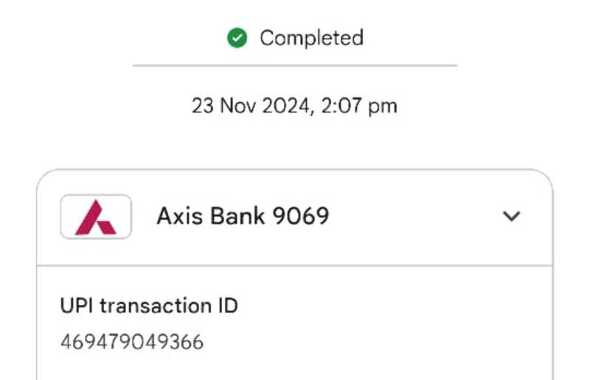The width and height of the screenshot is (590, 380).
Task: Click the green completed checkmark icon
Action: coord(237,38)
